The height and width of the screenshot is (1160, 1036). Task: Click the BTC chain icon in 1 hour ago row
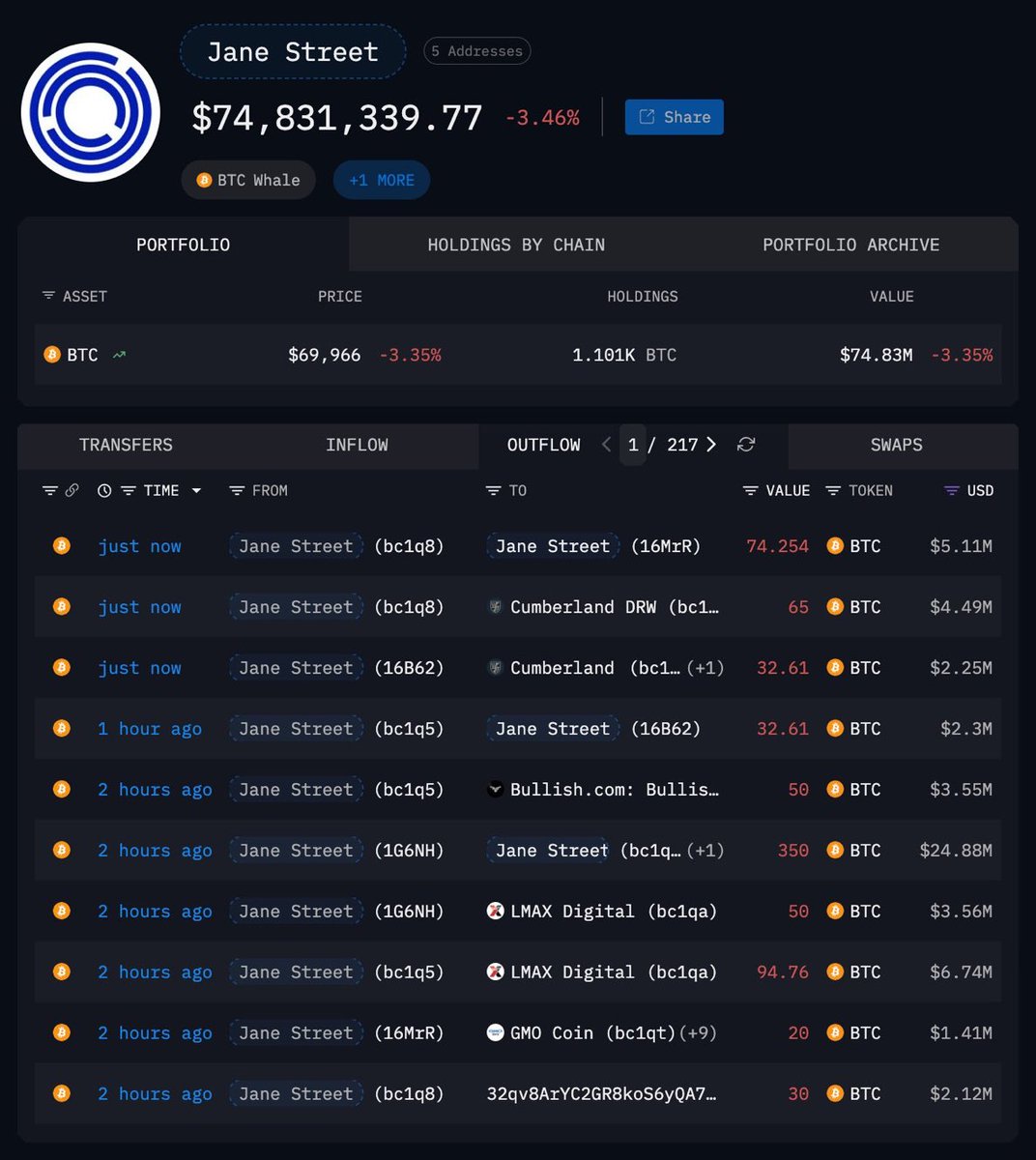point(62,729)
